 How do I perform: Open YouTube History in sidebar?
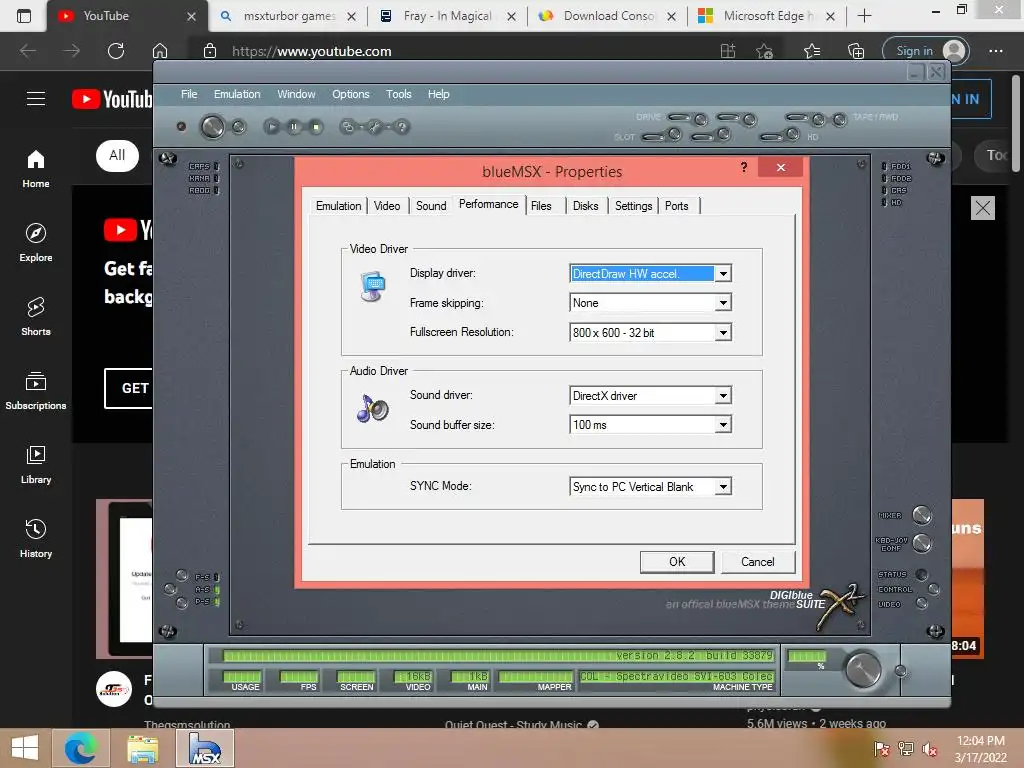pyautogui.click(x=35, y=538)
